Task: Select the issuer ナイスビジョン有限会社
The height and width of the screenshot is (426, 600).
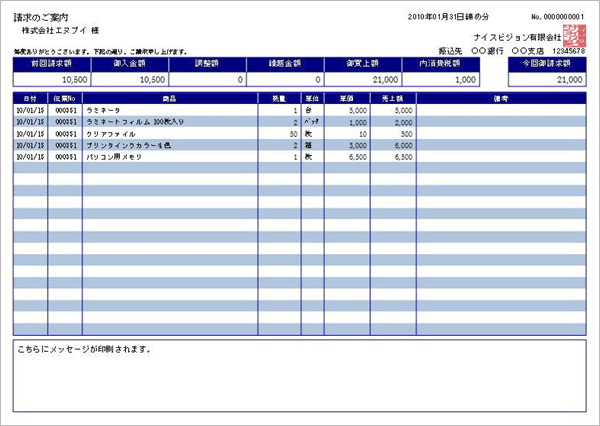Action: (x=517, y=38)
